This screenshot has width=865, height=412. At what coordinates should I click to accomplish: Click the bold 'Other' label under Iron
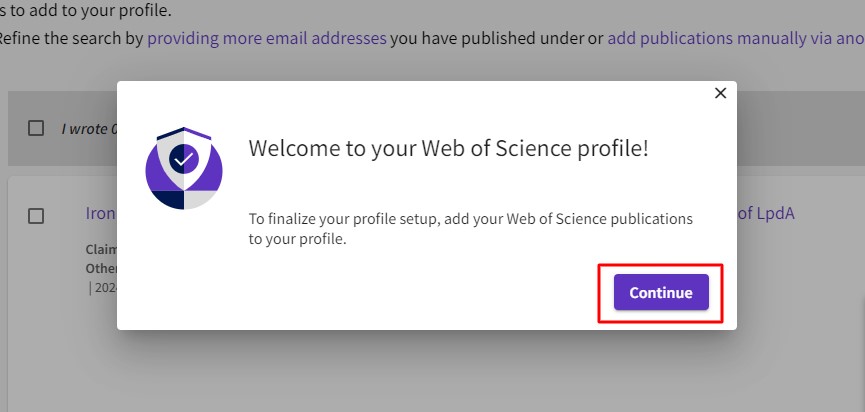click(x=102, y=268)
